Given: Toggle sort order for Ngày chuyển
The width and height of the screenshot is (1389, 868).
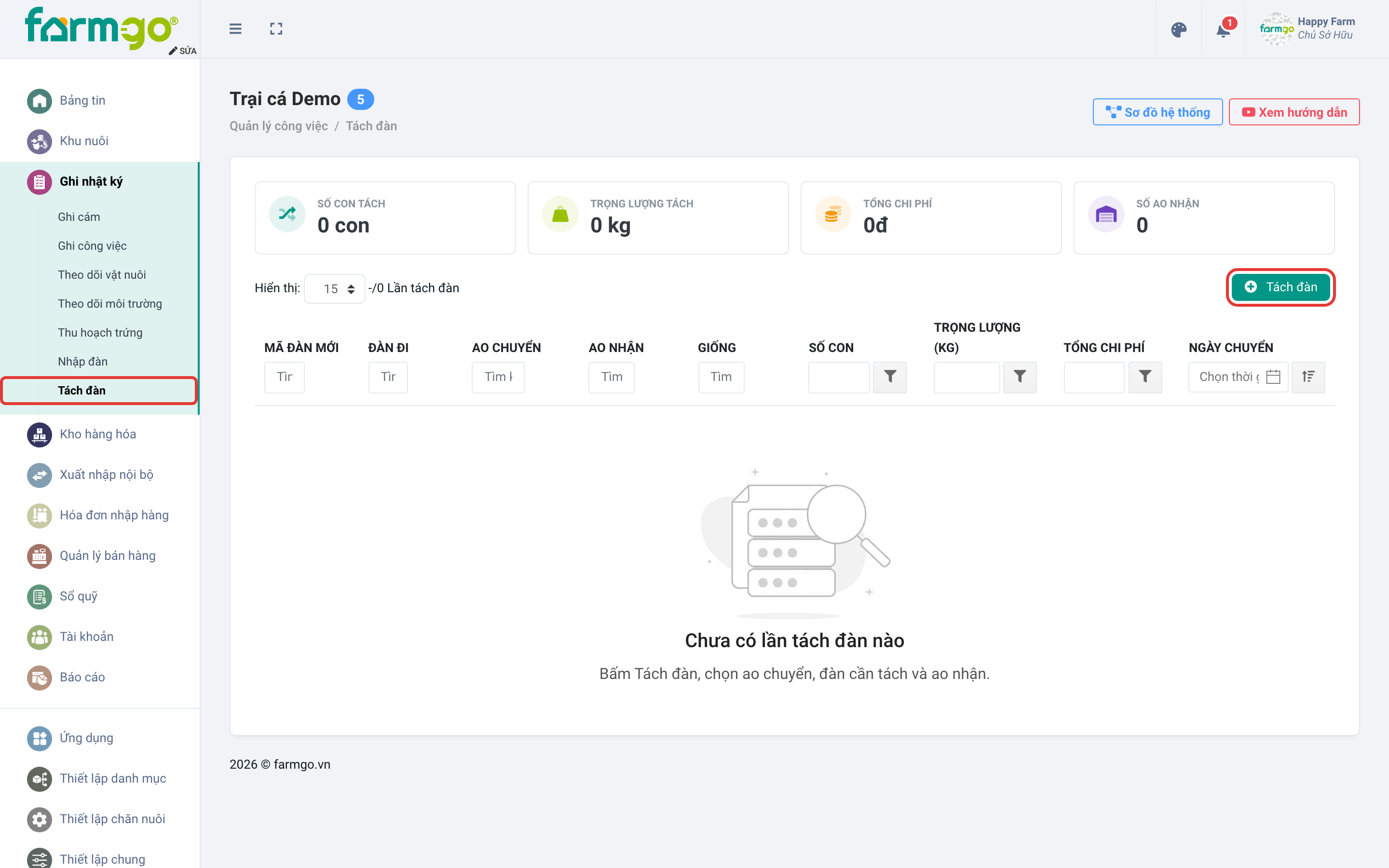Looking at the screenshot, I should (x=1308, y=377).
